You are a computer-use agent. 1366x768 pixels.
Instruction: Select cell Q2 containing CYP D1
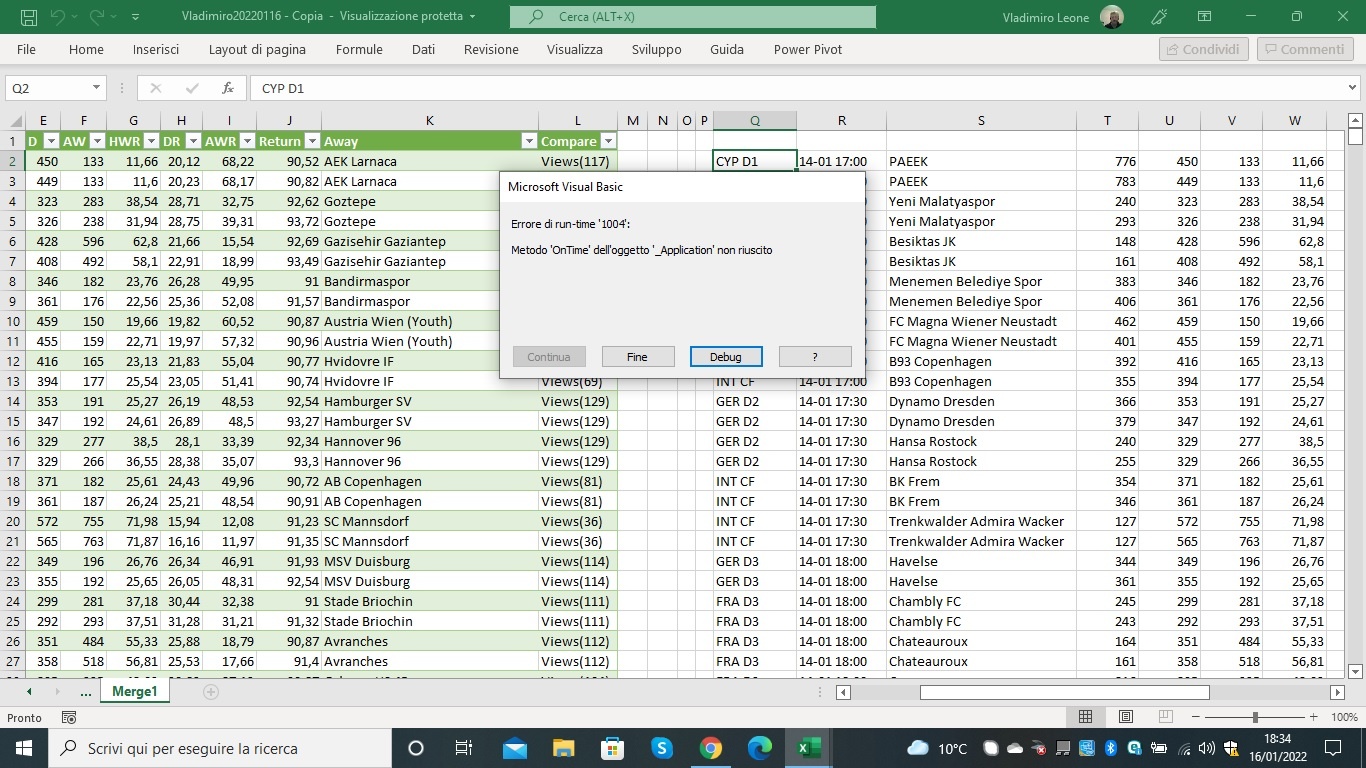[x=754, y=161]
